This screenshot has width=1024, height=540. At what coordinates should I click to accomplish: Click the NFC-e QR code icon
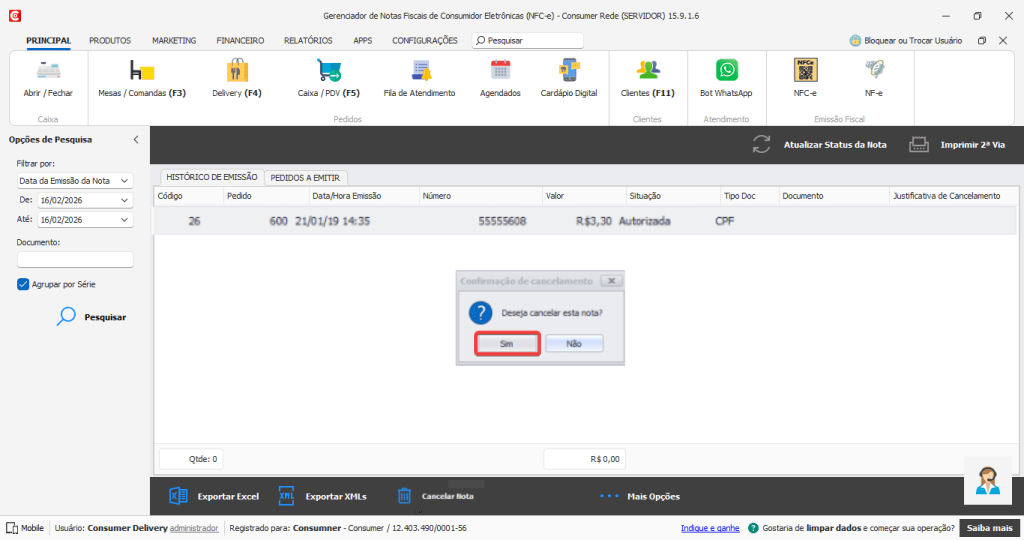805,70
